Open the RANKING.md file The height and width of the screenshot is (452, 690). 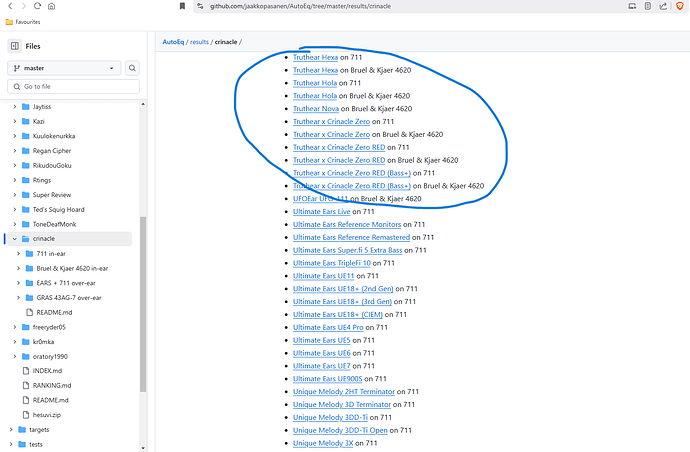tap(52, 385)
